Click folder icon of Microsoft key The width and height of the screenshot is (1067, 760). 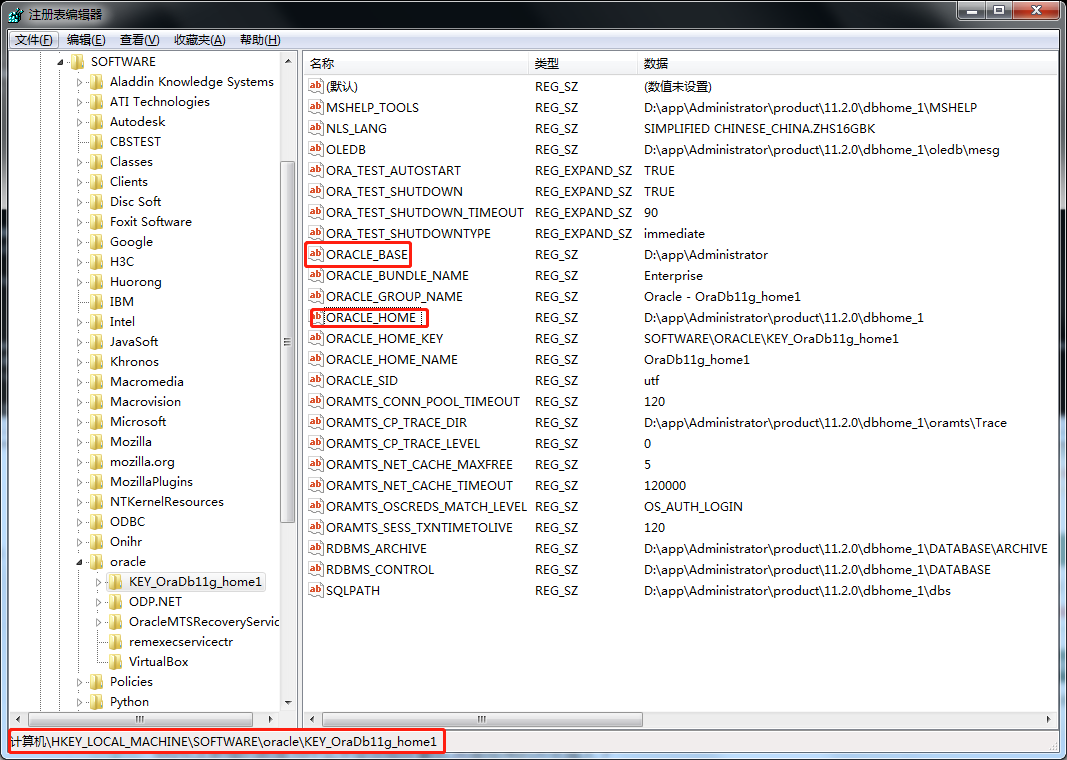[x=97, y=422]
